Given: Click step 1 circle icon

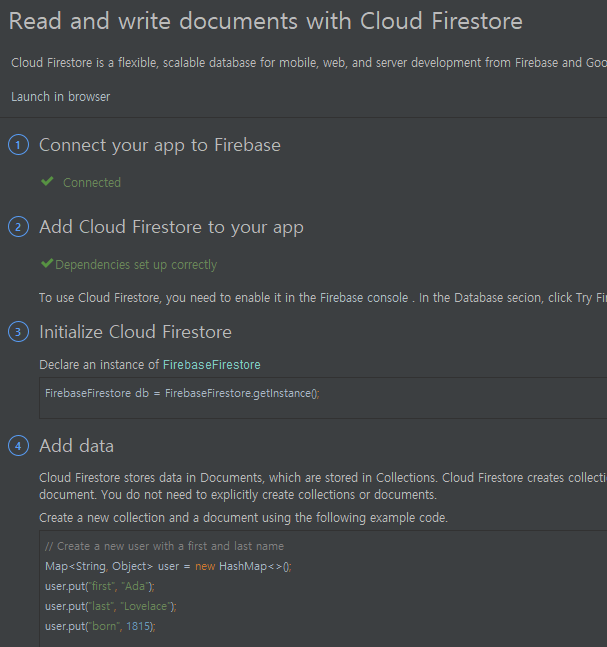Looking at the screenshot, I should pos(19,145).
